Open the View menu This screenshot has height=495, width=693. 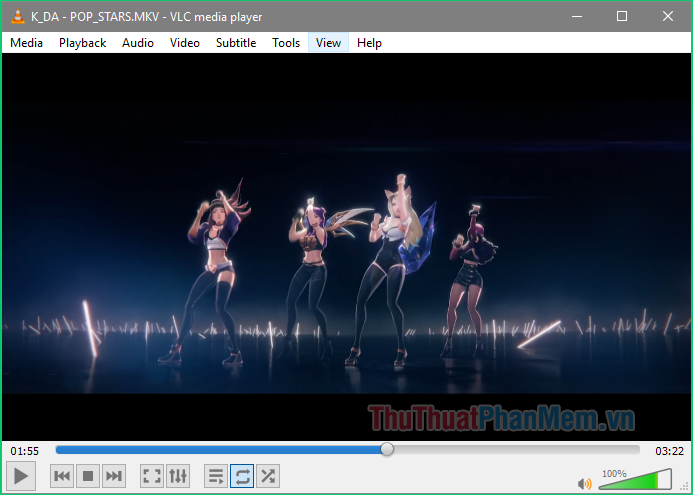pos(328,43)
